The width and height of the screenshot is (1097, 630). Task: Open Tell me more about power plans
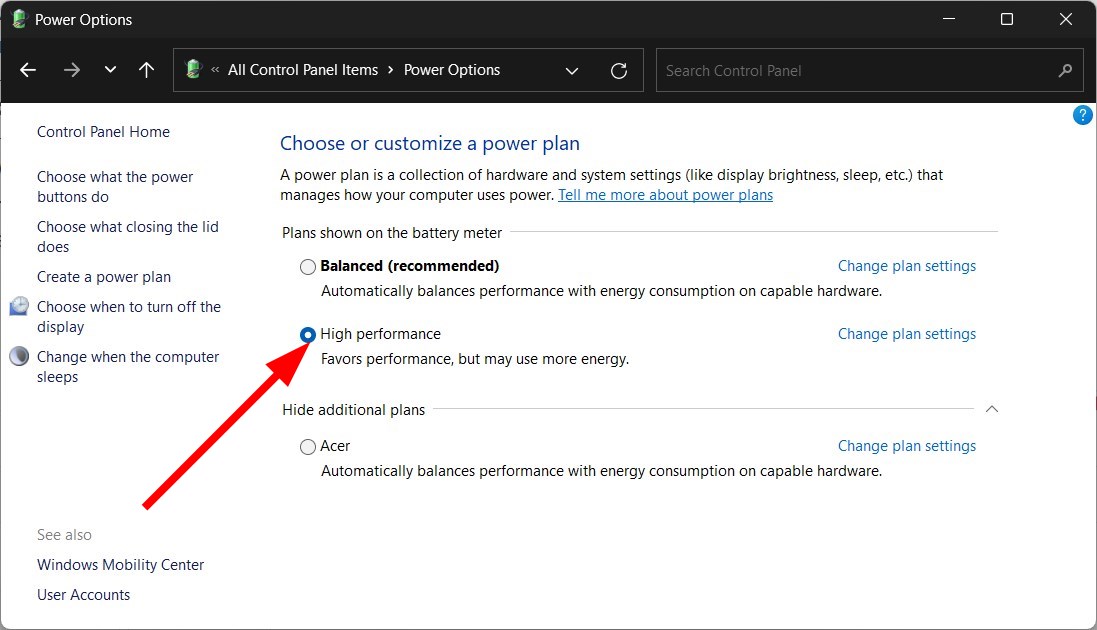665,195
